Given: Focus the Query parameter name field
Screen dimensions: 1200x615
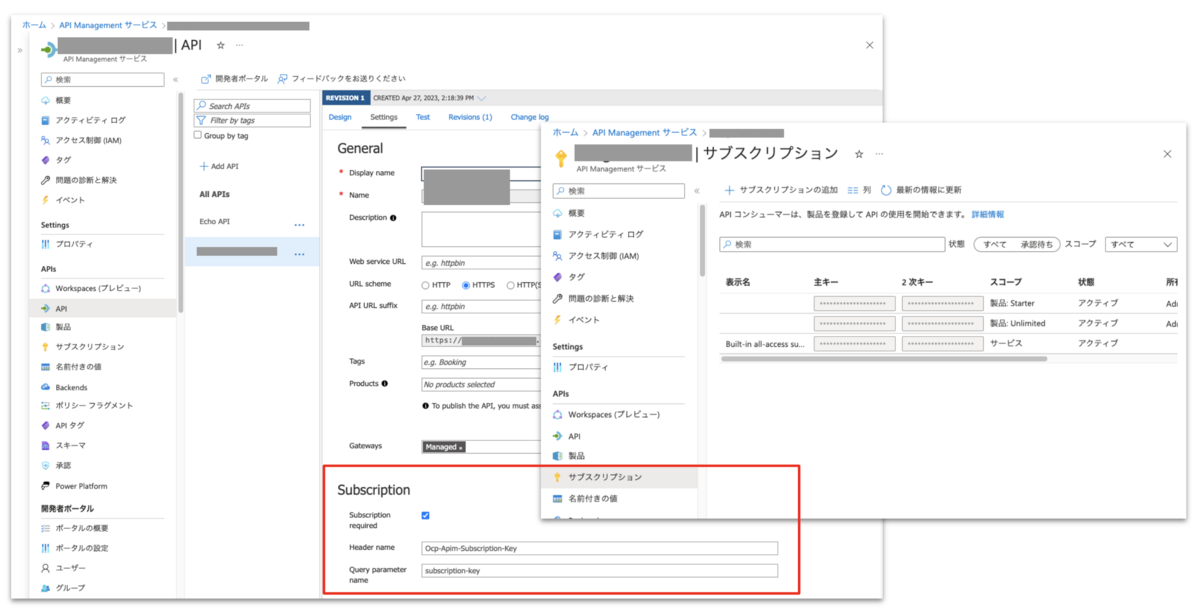Looking at the screenshot, I should pos(599,571).
